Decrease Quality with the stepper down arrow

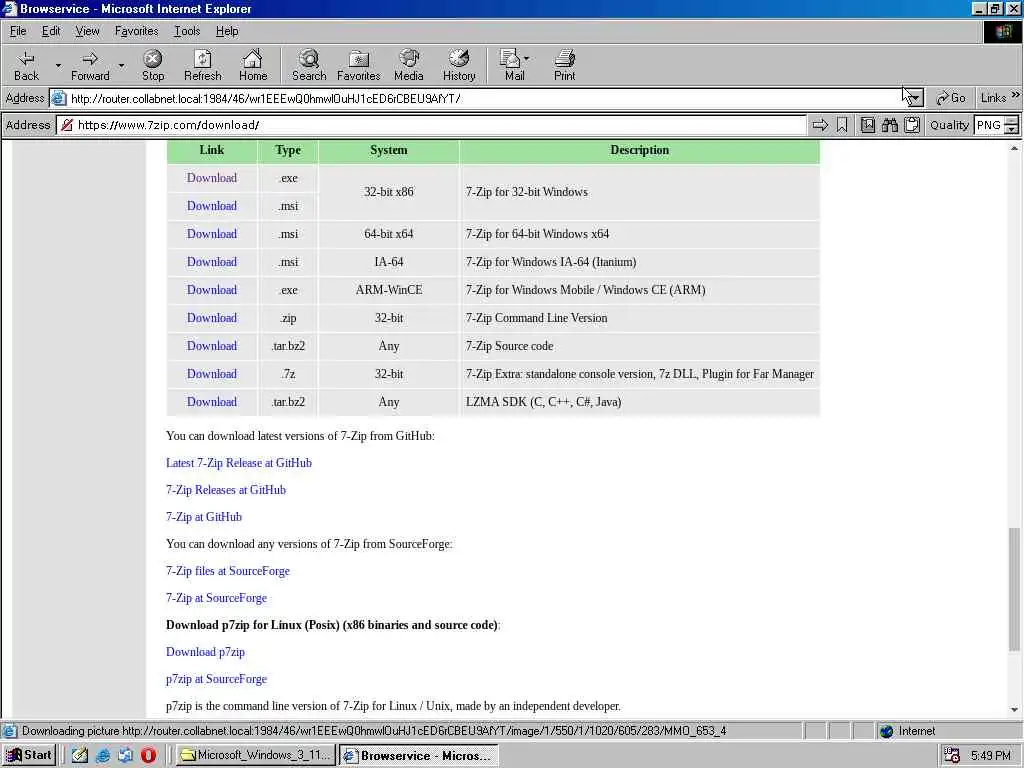[1011, 129]
